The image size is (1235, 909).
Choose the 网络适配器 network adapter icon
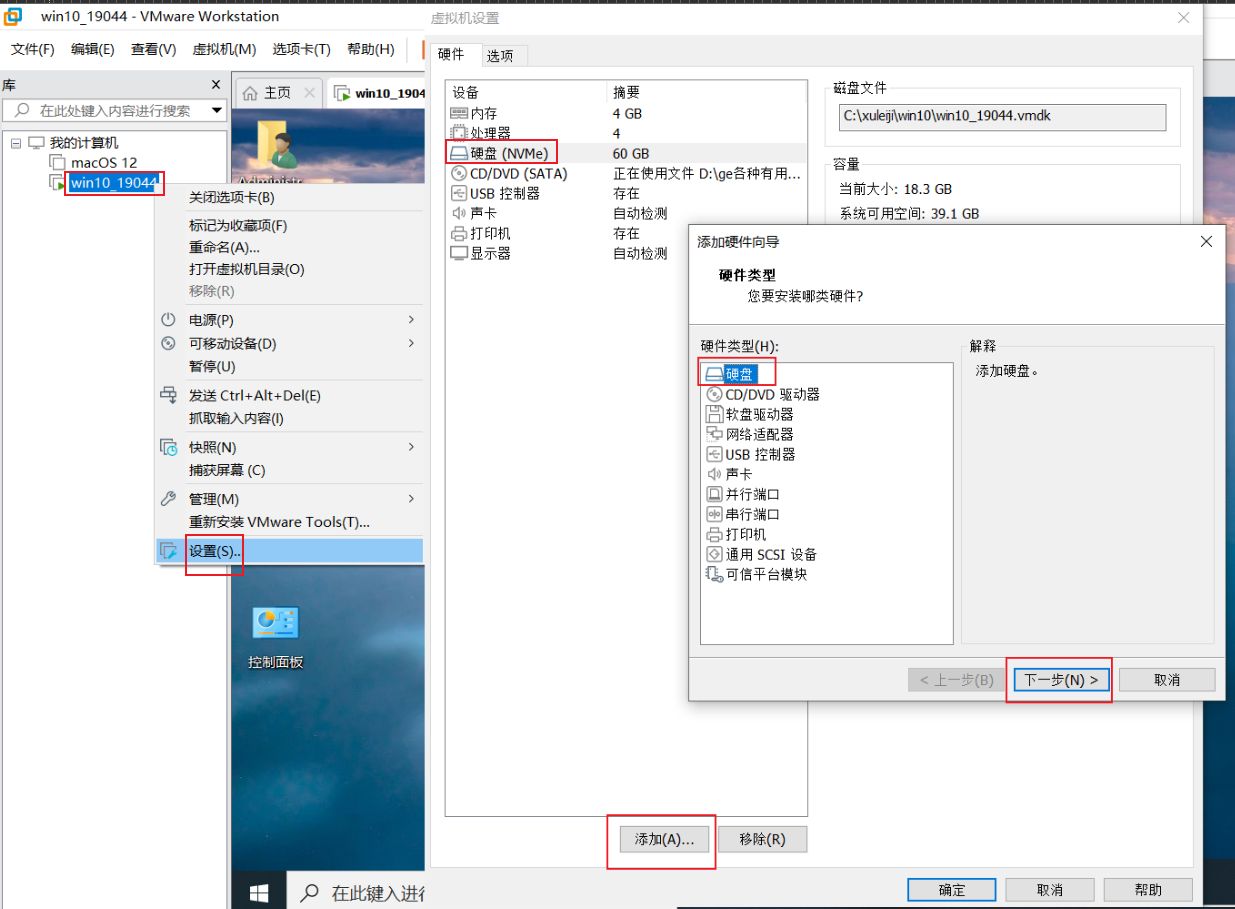click(x=714, y=434)
